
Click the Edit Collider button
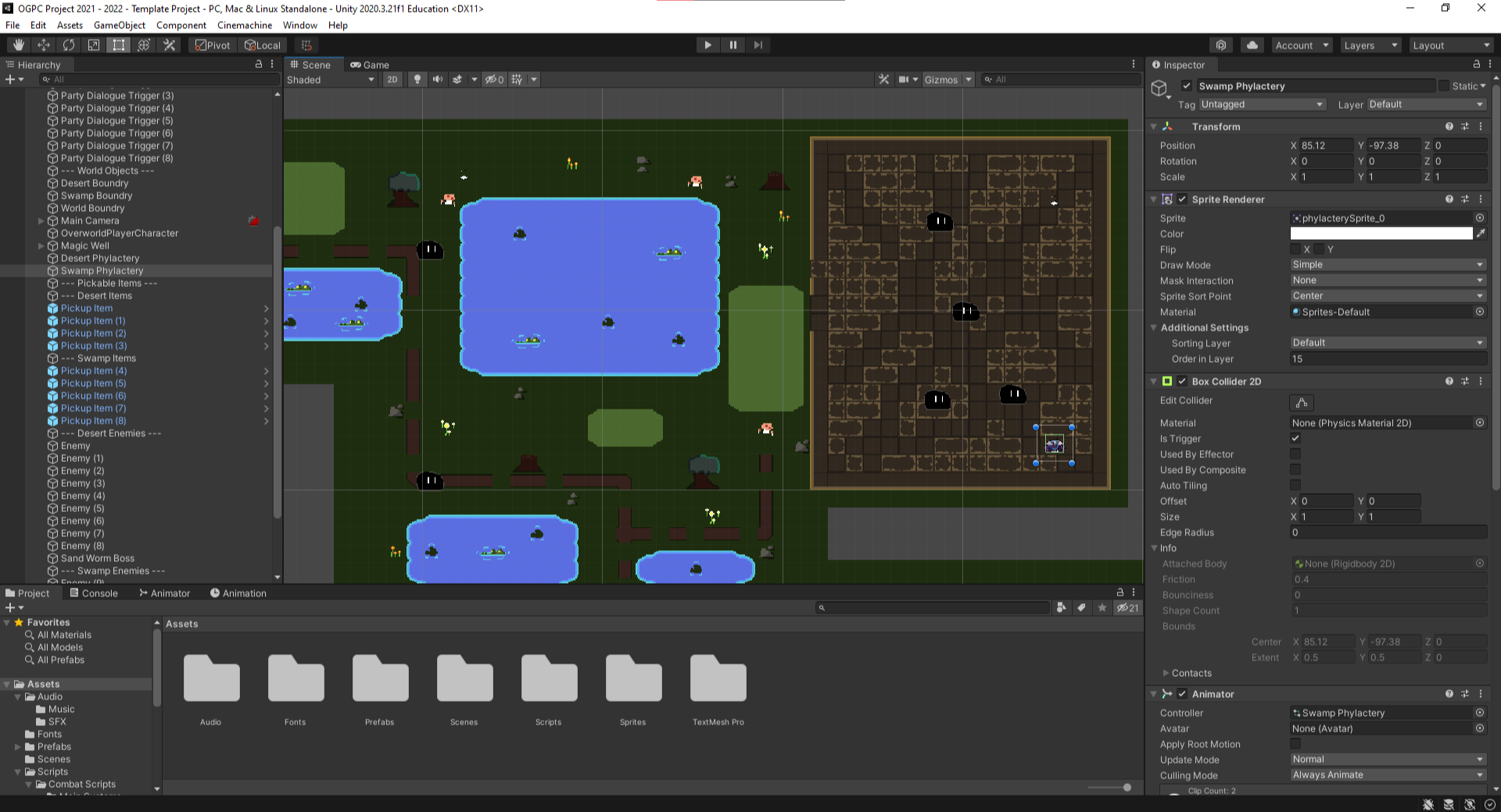[1301, 402]
